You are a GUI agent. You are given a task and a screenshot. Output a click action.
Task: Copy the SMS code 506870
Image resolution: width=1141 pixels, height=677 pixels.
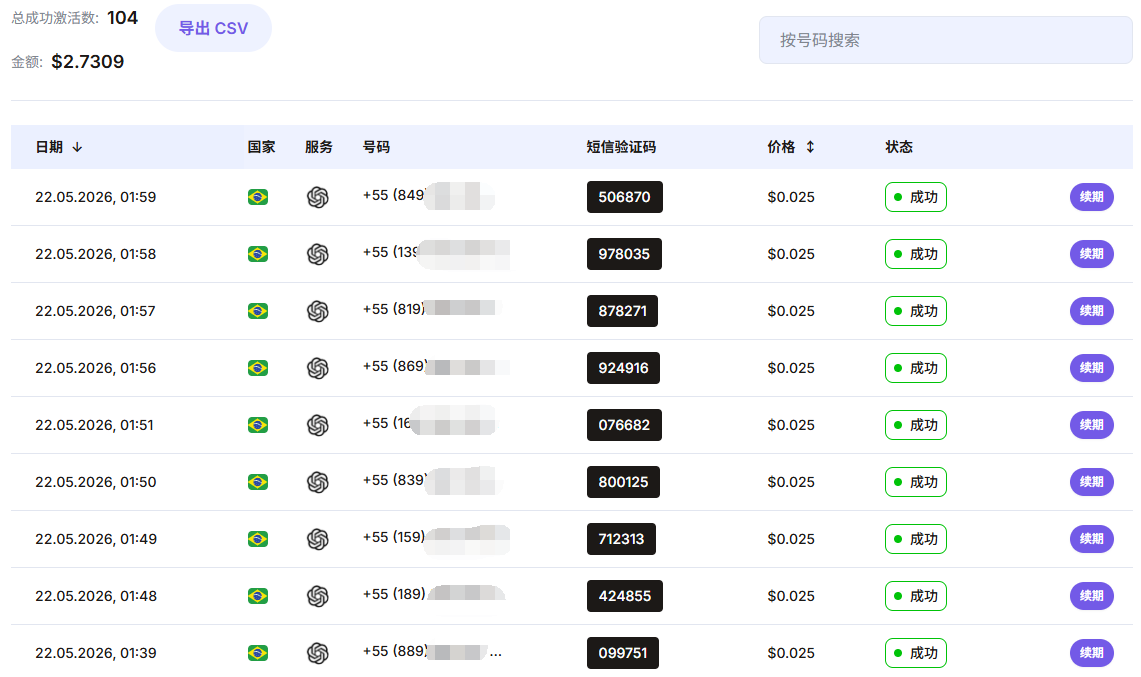click(x=624, y=197)
